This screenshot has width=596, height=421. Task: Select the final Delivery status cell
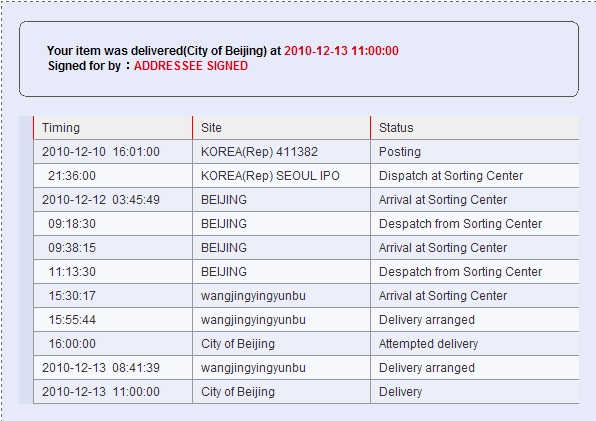[x=475, y=392]
